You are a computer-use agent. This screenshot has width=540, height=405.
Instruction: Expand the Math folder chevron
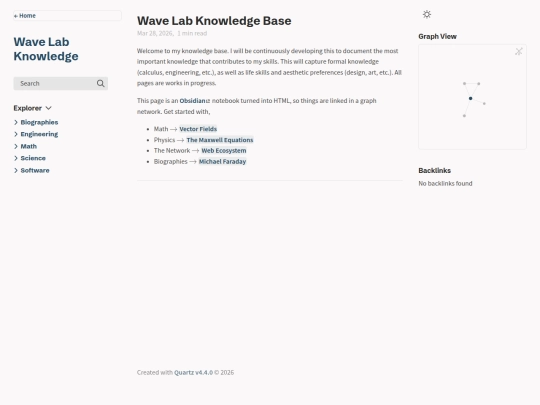16,146
